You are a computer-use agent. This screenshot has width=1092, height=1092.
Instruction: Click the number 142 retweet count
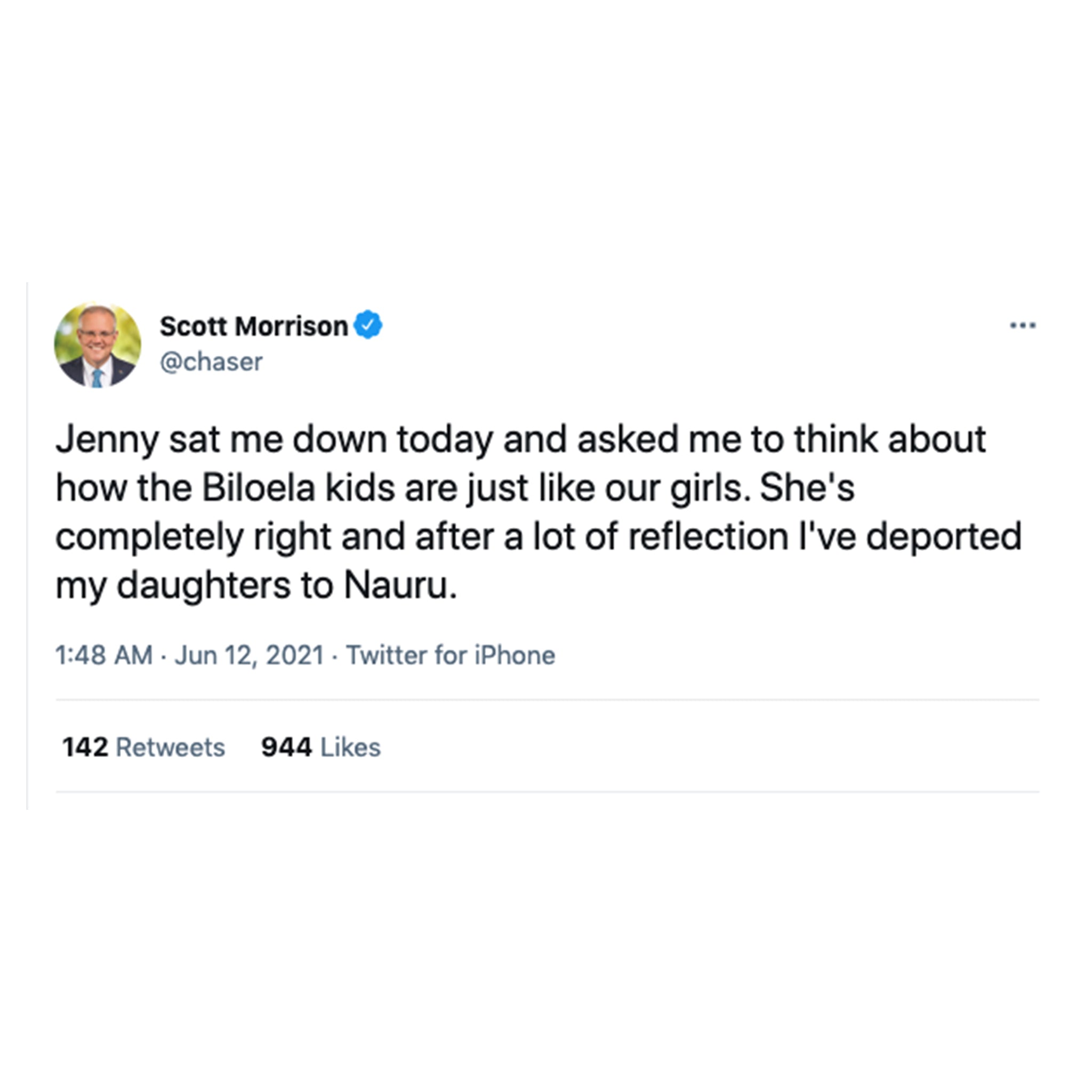[x=85, y=747]
